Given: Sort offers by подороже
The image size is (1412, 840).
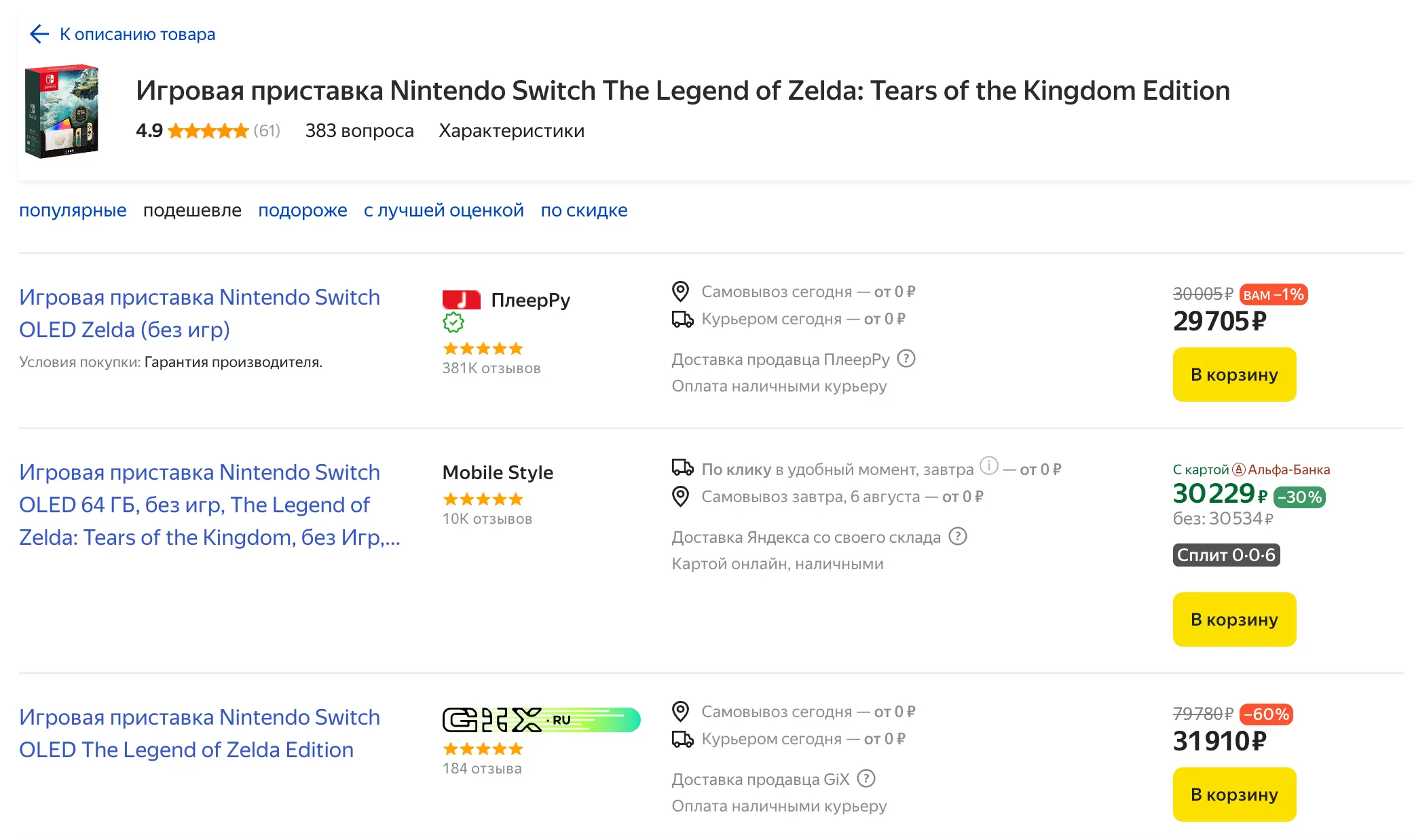Looking at the screenshot, I should click(303, 210).
